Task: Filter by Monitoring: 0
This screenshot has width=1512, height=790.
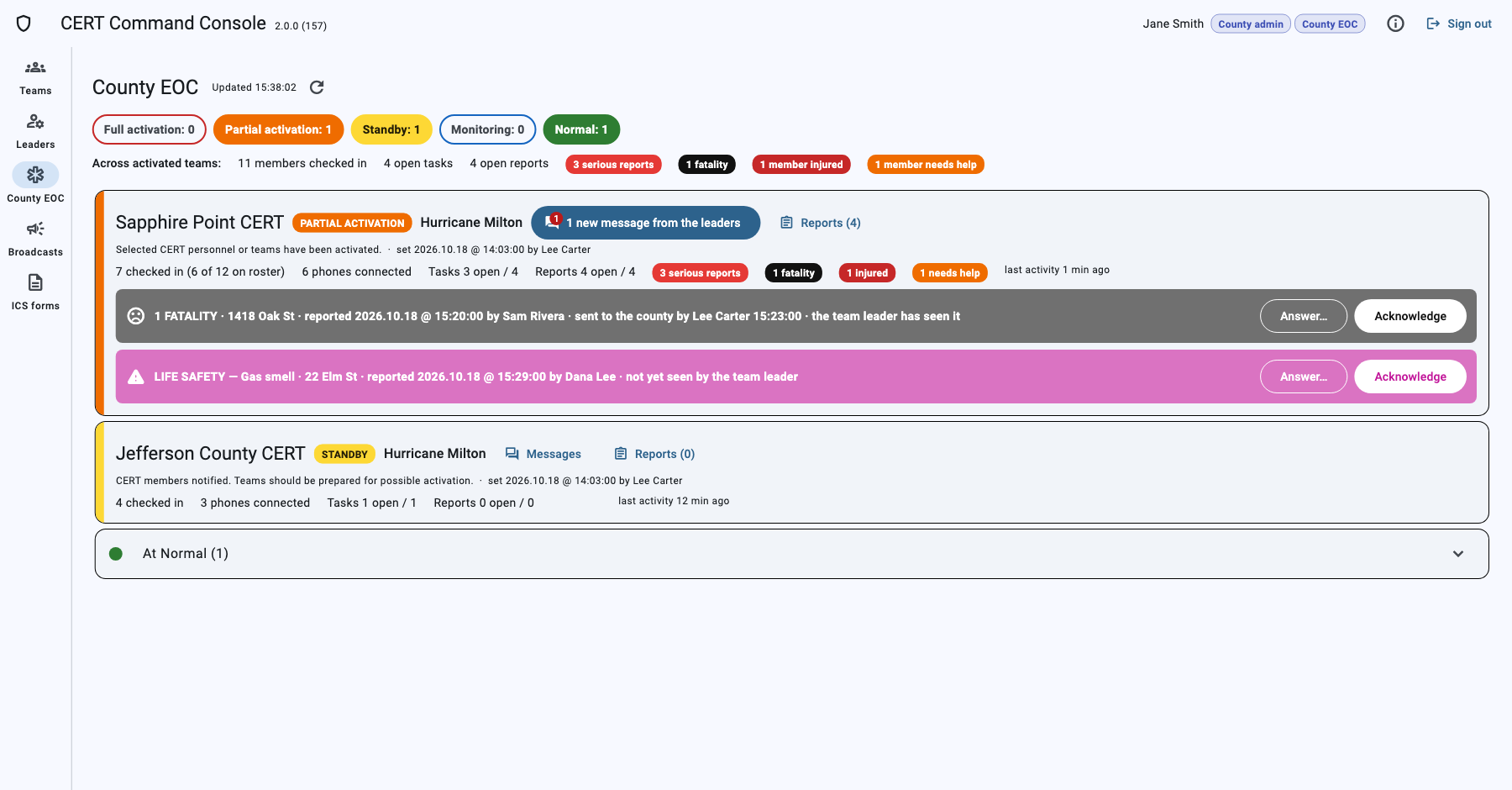Action: (x=487, y=129)
